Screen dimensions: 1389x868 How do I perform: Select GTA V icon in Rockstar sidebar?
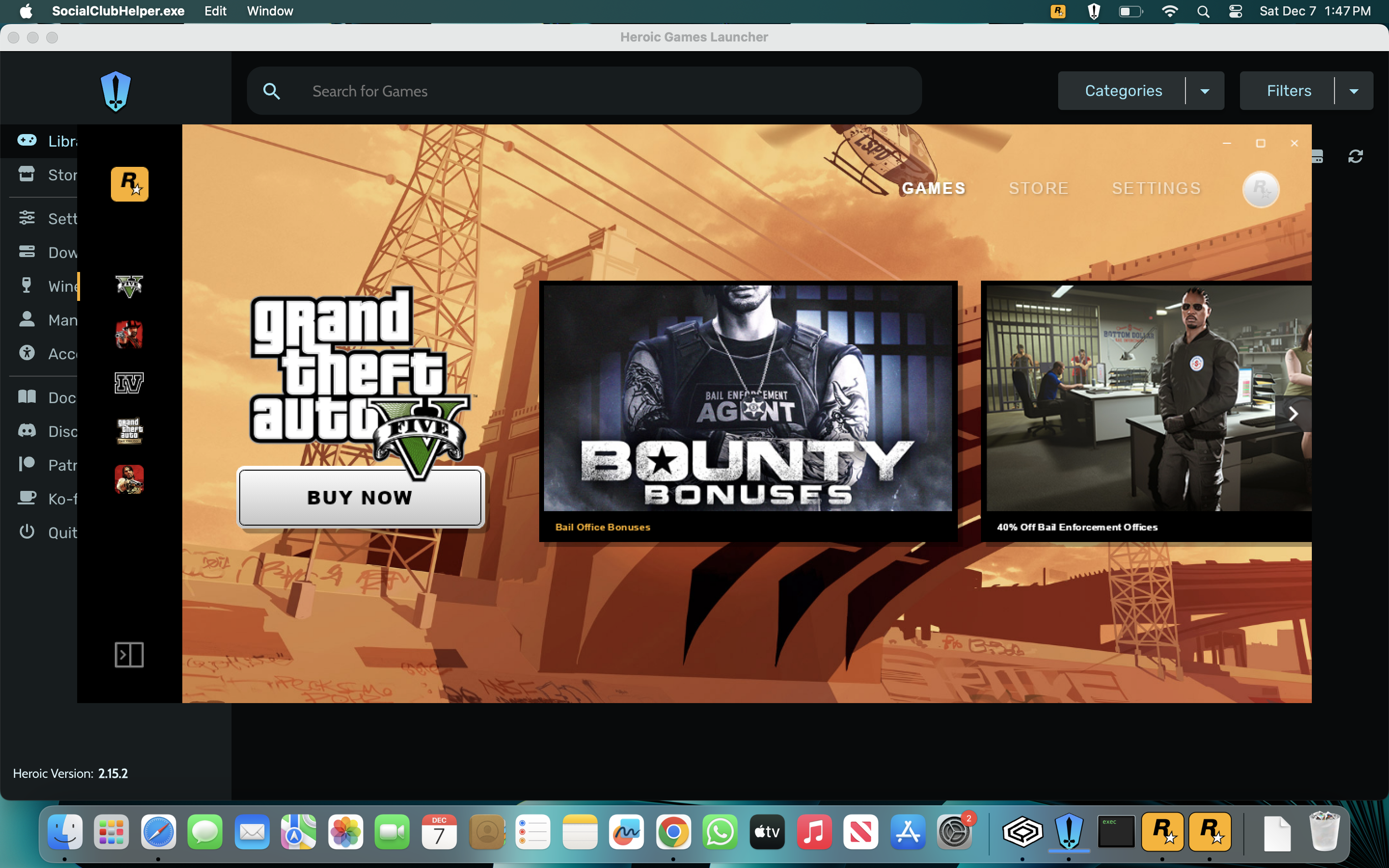tap(129, 285)
